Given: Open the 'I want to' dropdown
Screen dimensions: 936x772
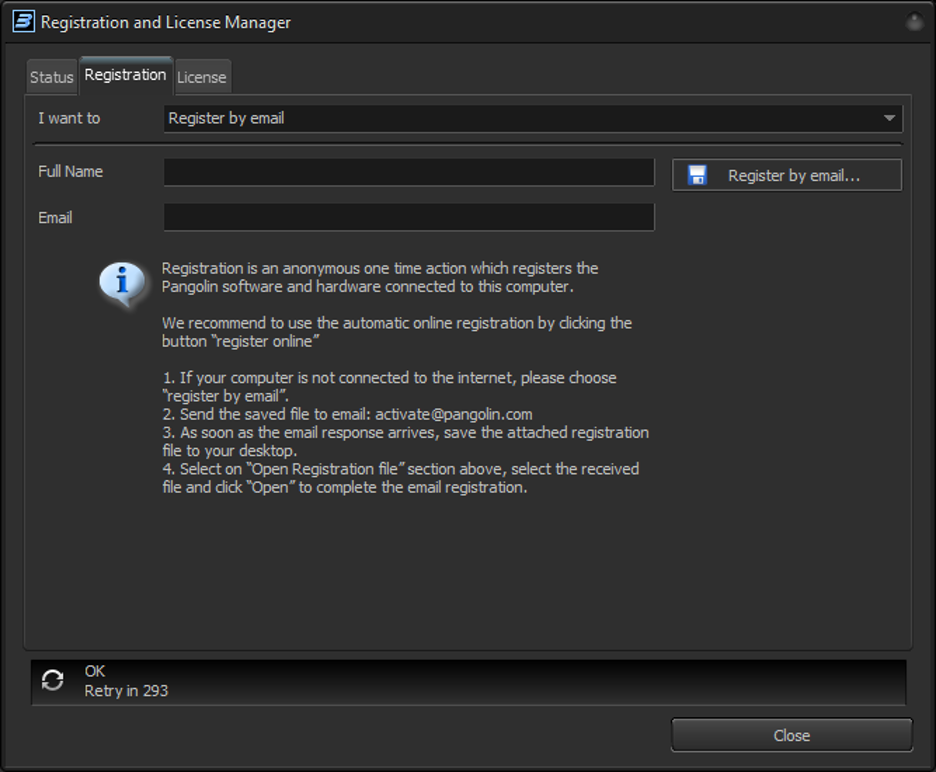Looking at the screenshot, I should [x=533, y=118].
